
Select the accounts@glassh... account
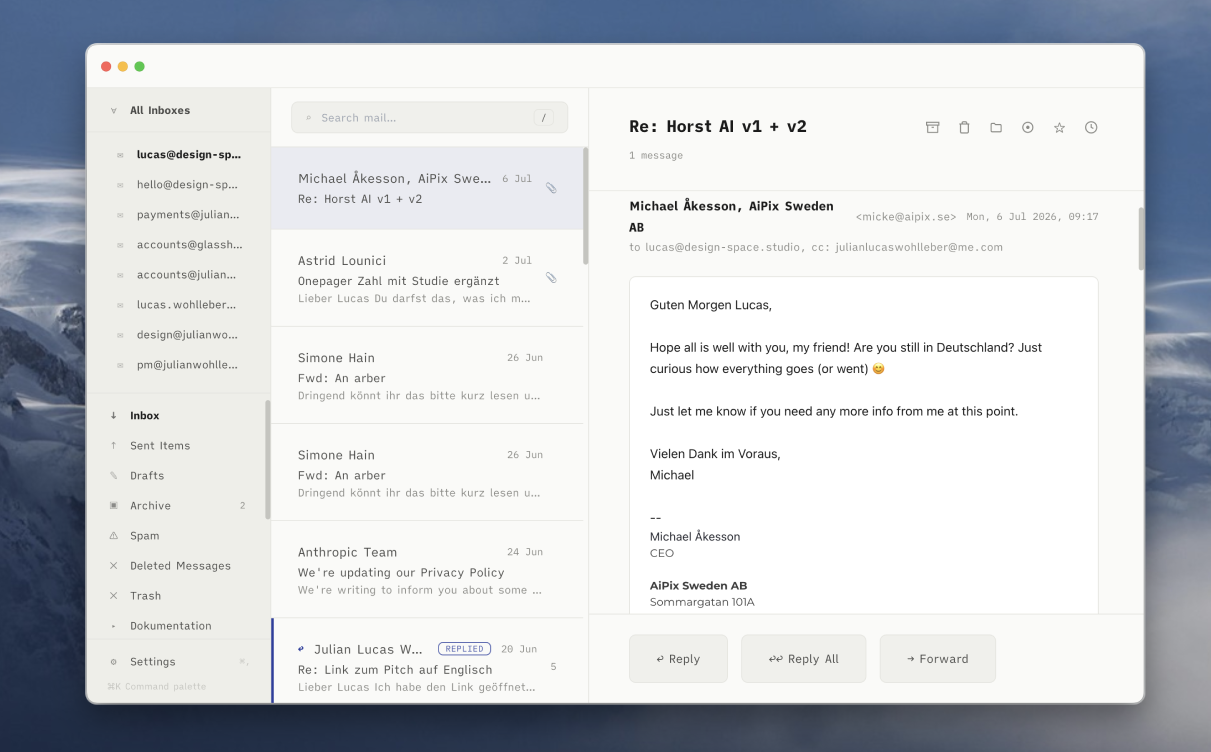tap(178, 245)
